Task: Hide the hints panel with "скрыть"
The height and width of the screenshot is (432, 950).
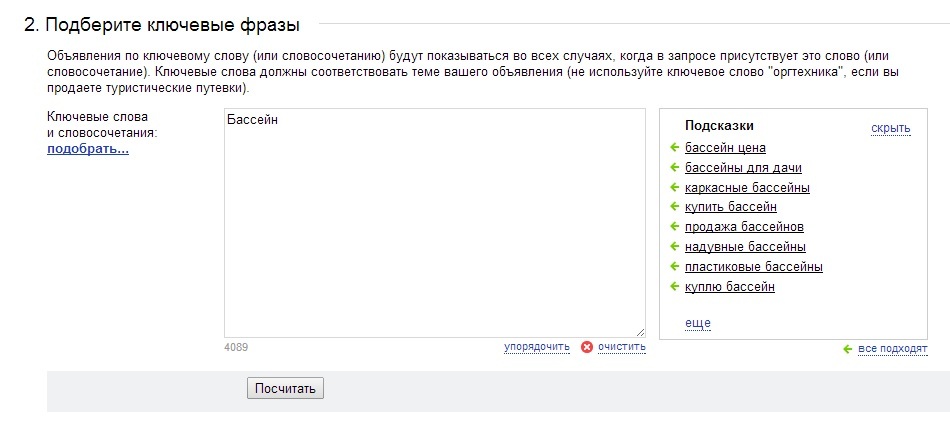Action: [891, 128]
